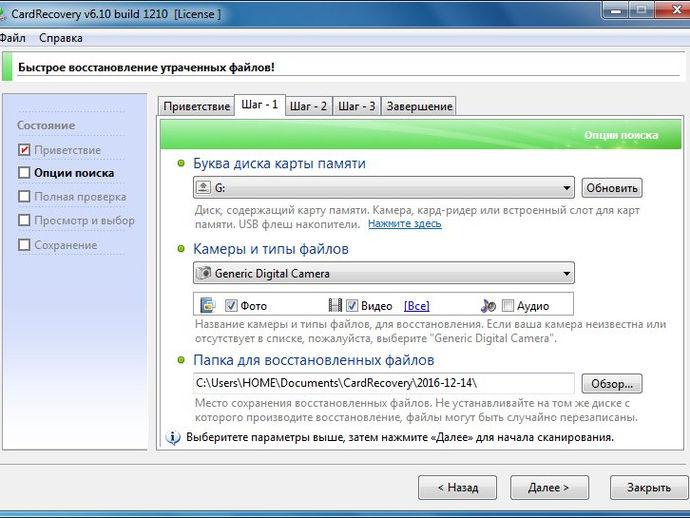
Task: Click the music note icon next to Аудио
Action: tap(488, 305)
